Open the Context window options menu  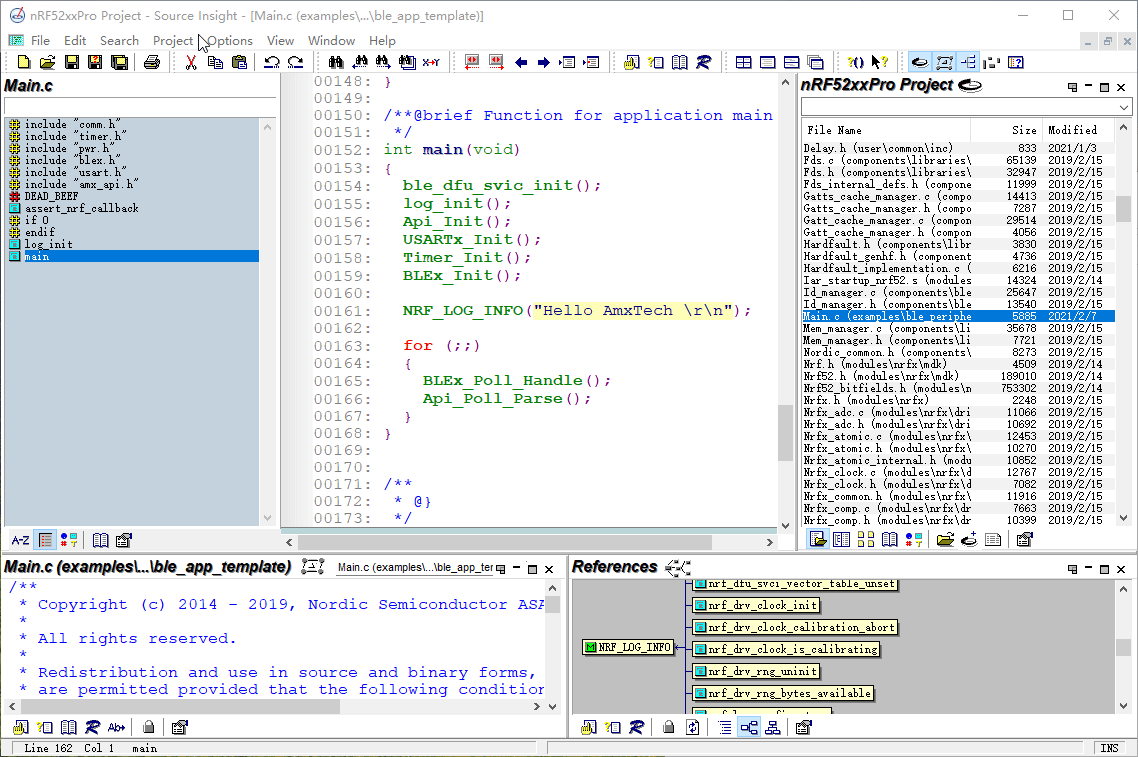[x=500, y=569]
